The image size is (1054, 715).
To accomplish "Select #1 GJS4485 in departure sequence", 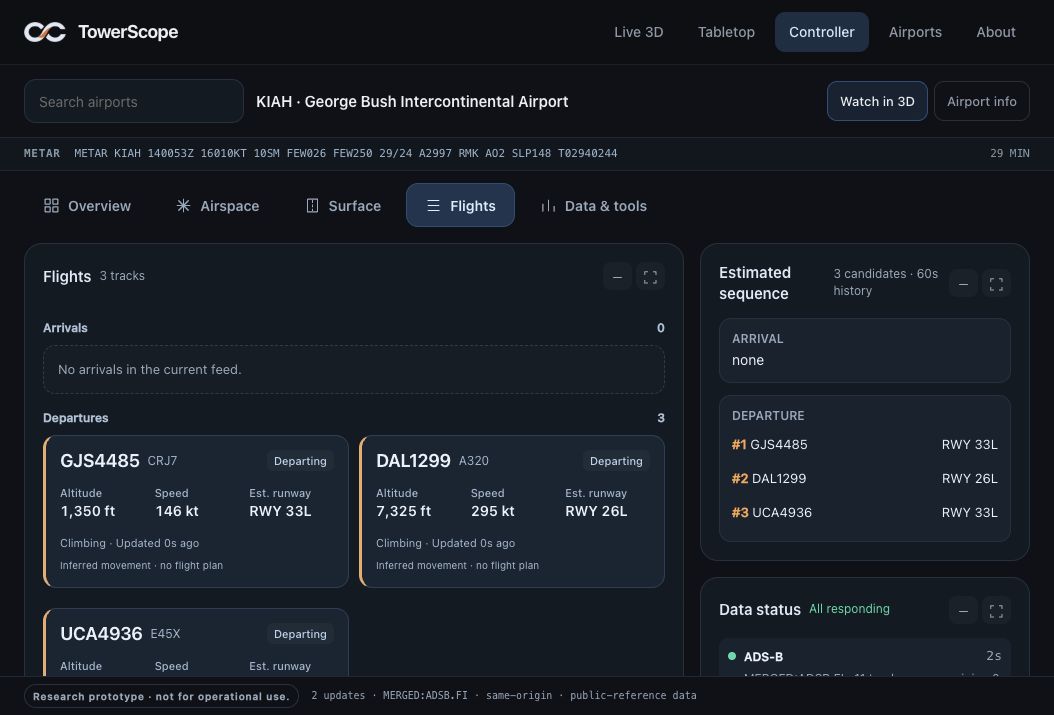I will tap(864, 444).
